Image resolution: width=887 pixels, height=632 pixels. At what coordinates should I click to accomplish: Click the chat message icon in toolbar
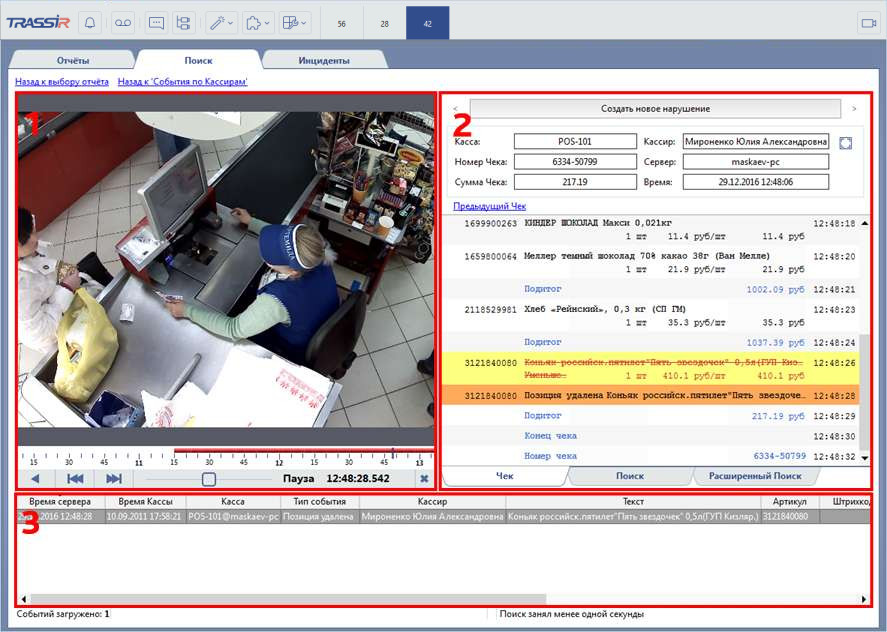[156, 22]
